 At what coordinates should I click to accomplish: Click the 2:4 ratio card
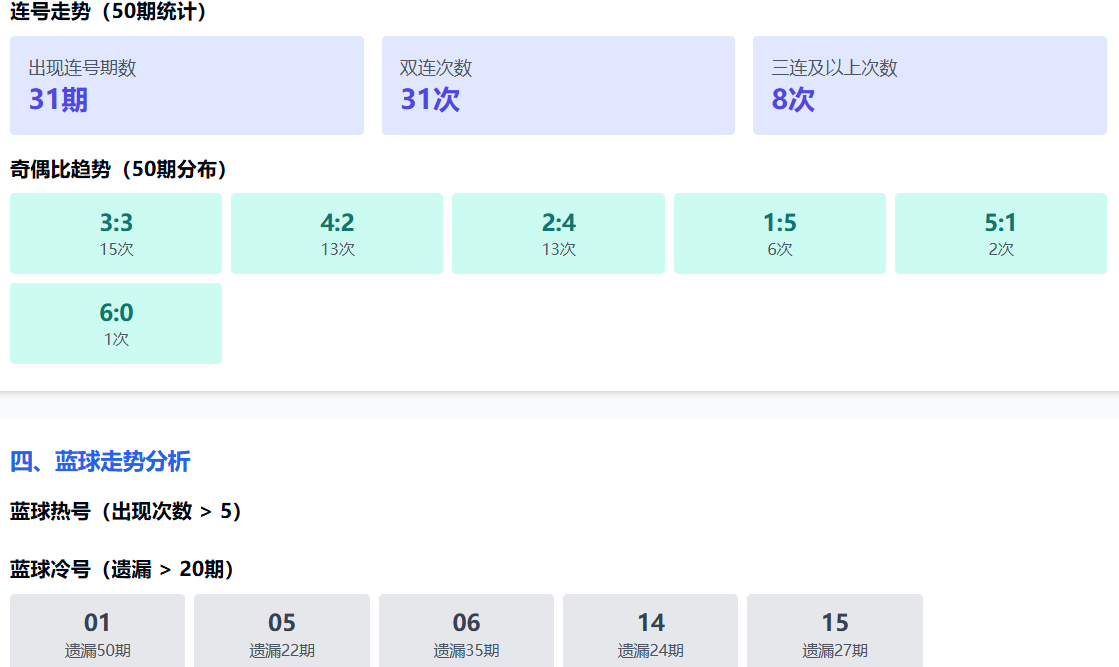click(558, 233)
